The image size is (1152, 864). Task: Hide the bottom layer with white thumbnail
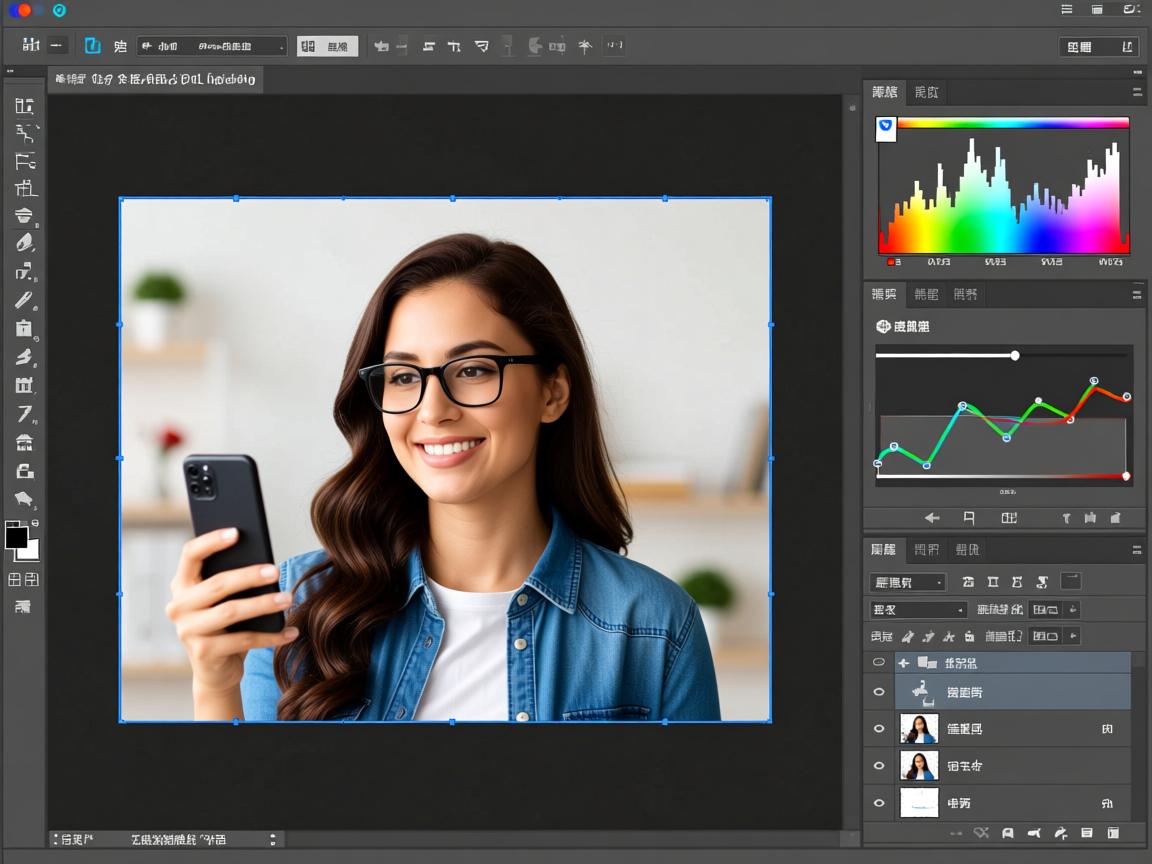point(879,802)
